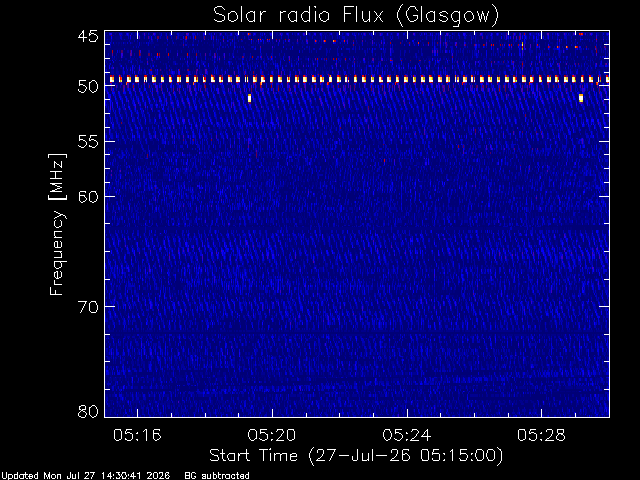Click the 'Frequency [MHz]' vertical axis title

(x=57, y=224)
